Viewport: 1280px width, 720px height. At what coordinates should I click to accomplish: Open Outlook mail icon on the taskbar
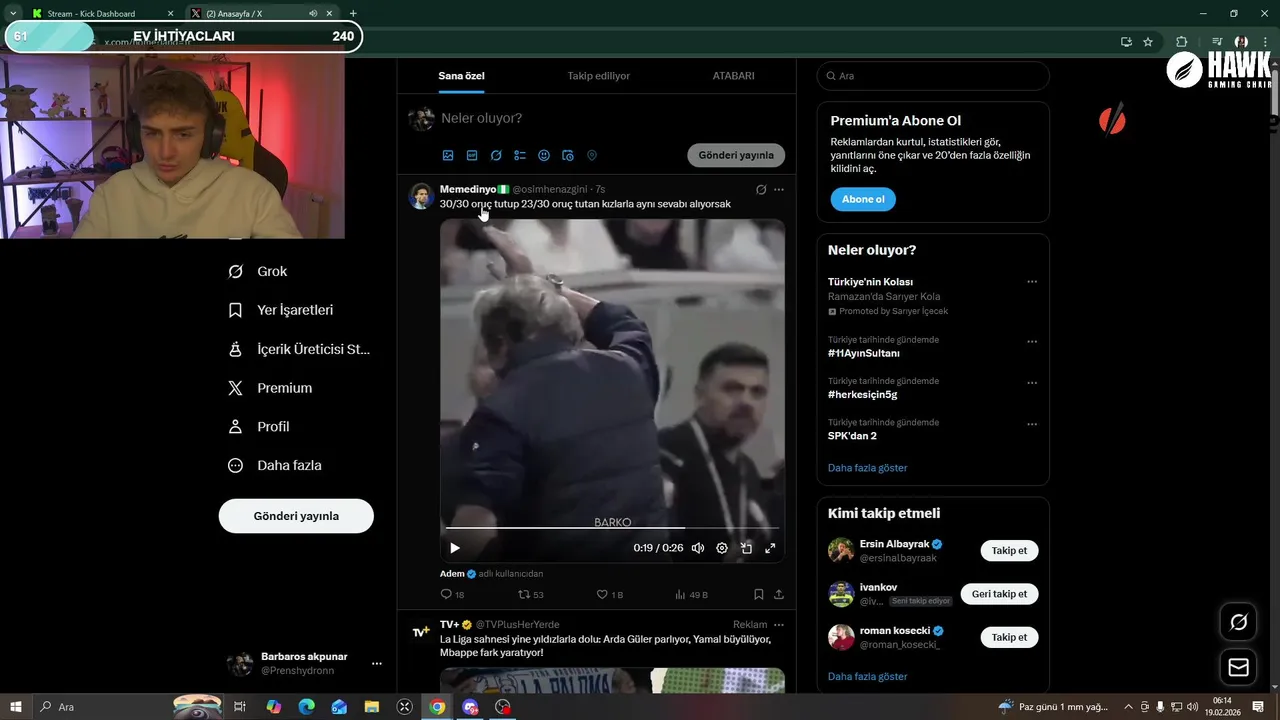339,707
